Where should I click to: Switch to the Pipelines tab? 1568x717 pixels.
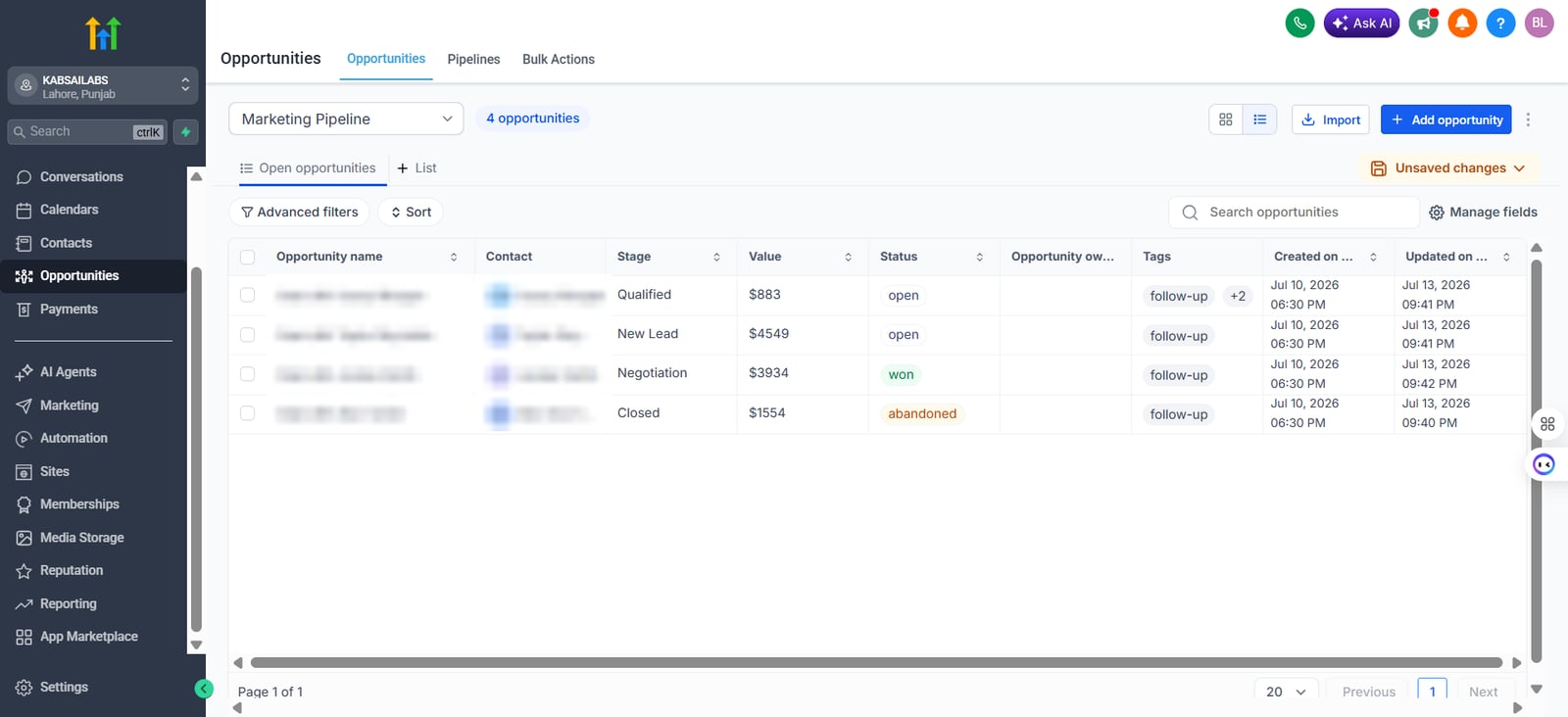[473, 59]
